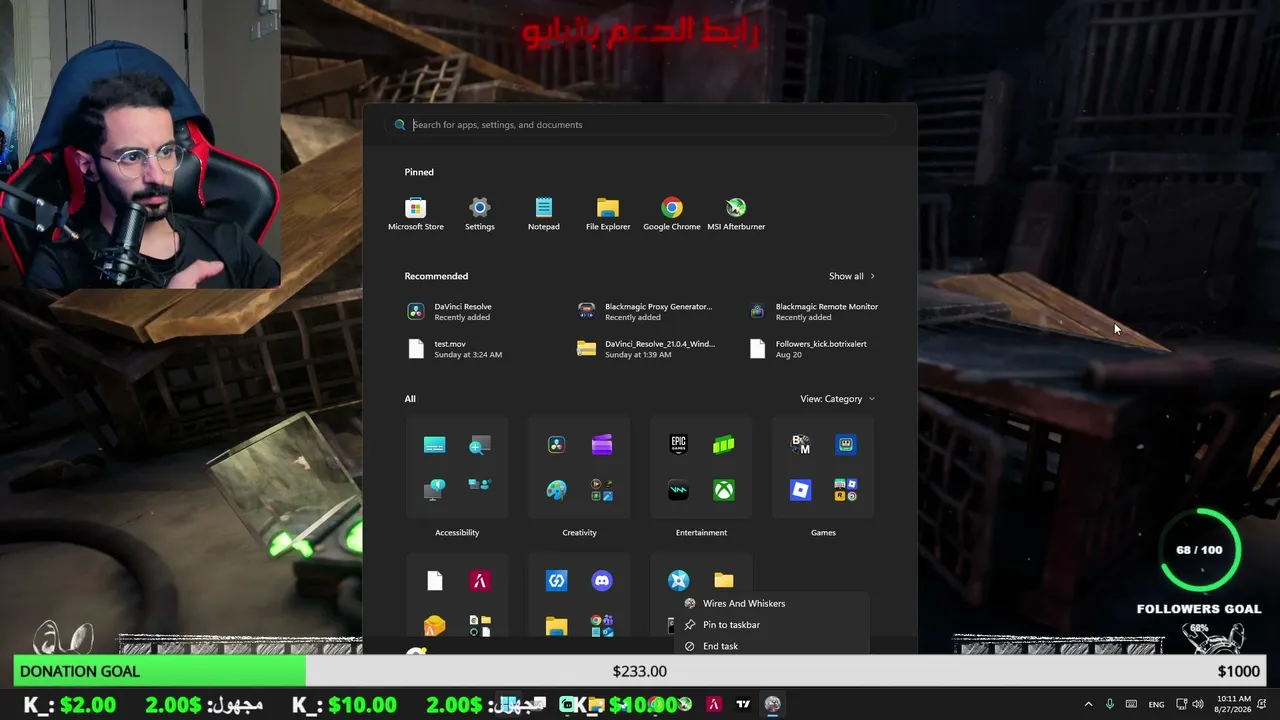The height and width of the screenshot is (720, 1280).
Task: Open the microphone indicator in the system tray
Action: 1109,704
